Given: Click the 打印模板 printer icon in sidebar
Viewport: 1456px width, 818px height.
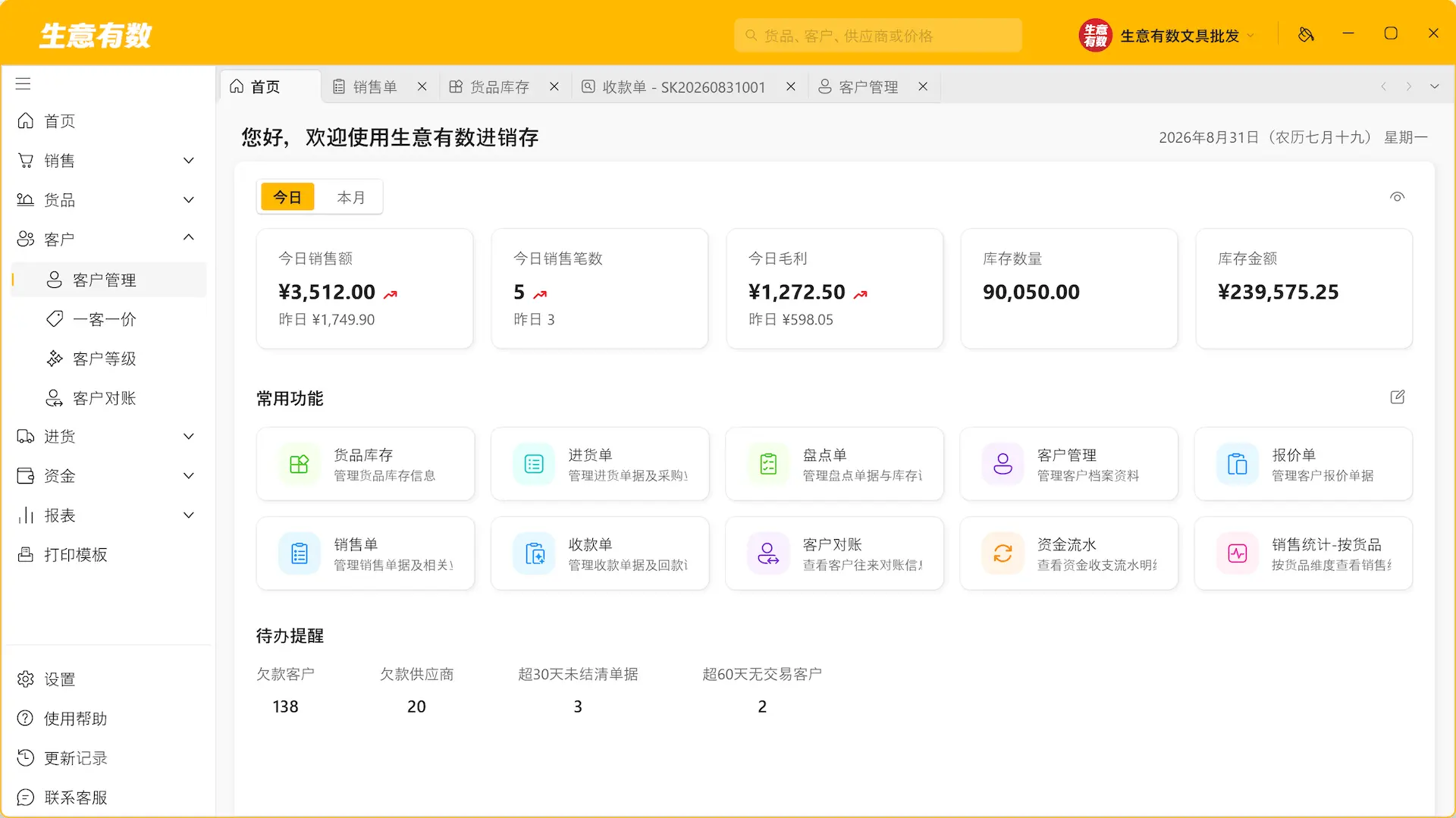Looking at the screenshot, I should [26, 555].
